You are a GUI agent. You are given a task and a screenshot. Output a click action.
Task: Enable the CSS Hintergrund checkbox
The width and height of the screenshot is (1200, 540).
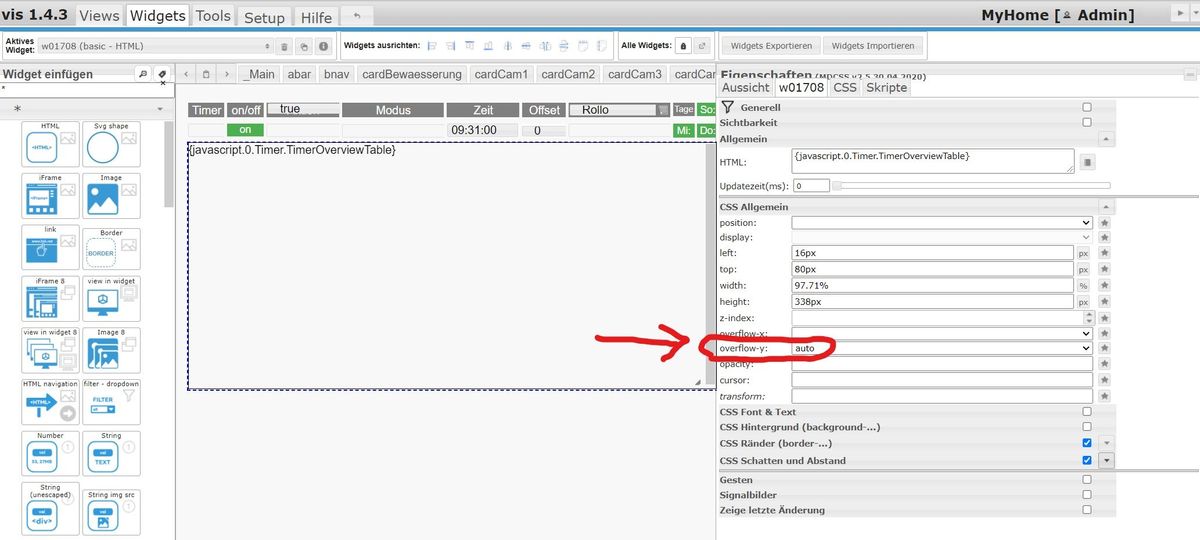1087,427
